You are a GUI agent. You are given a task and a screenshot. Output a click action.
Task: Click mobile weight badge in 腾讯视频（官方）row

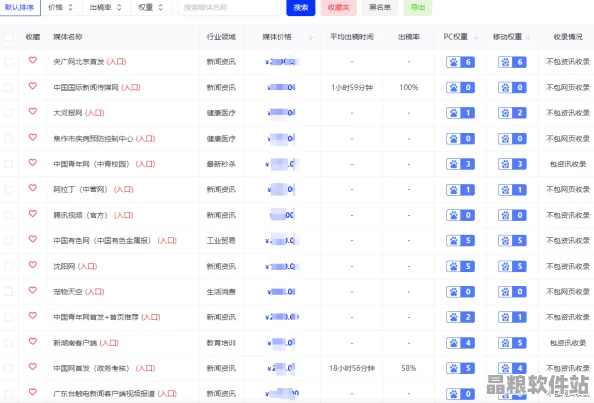click(x=512, y=215)
